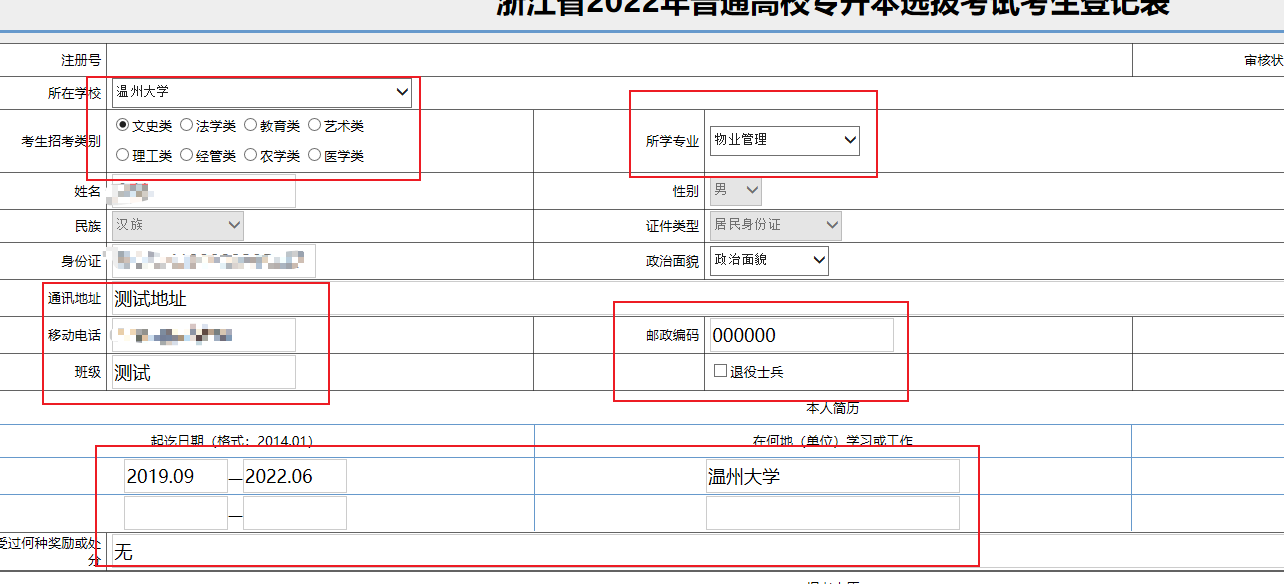Choose the 法学类 radio option
The height and width of the screenshot is (584, 1284).
click(x=187, y=126)
